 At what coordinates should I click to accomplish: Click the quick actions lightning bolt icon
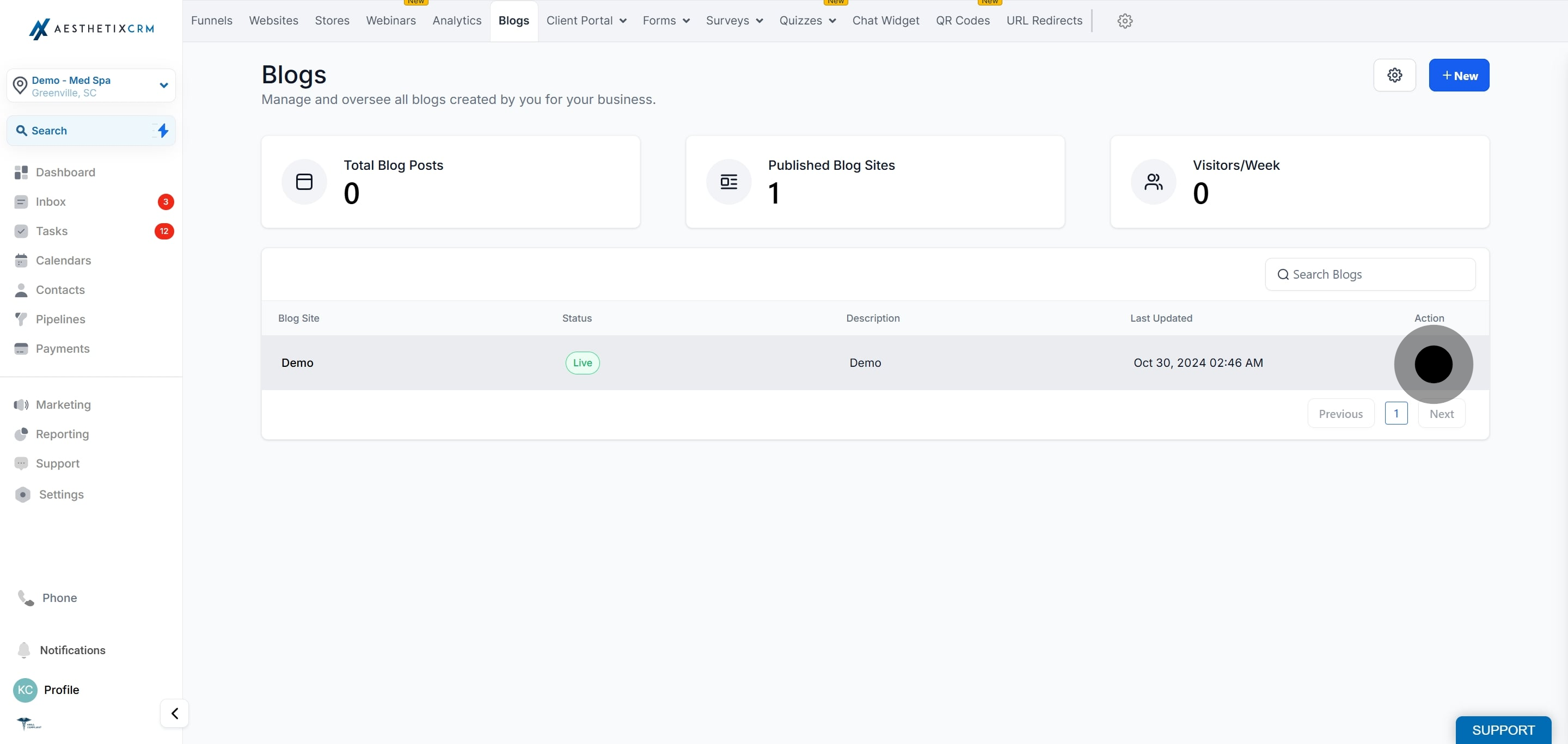163,131
